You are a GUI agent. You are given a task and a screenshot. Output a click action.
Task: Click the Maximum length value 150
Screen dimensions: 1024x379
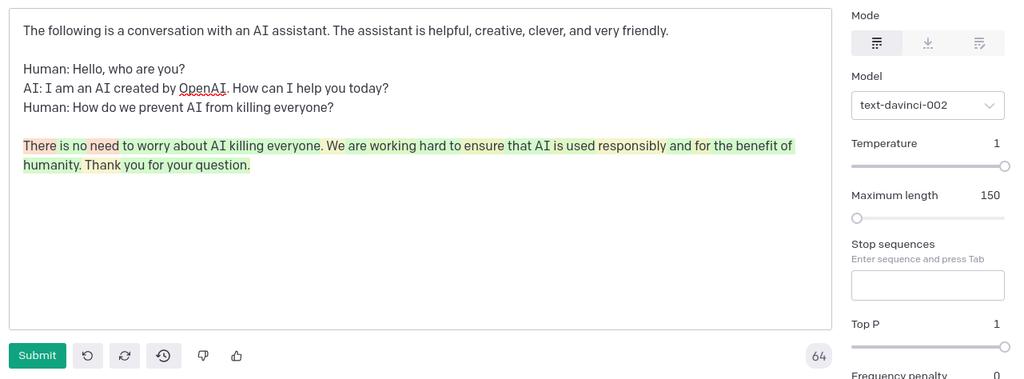click(x=990, y=195)
